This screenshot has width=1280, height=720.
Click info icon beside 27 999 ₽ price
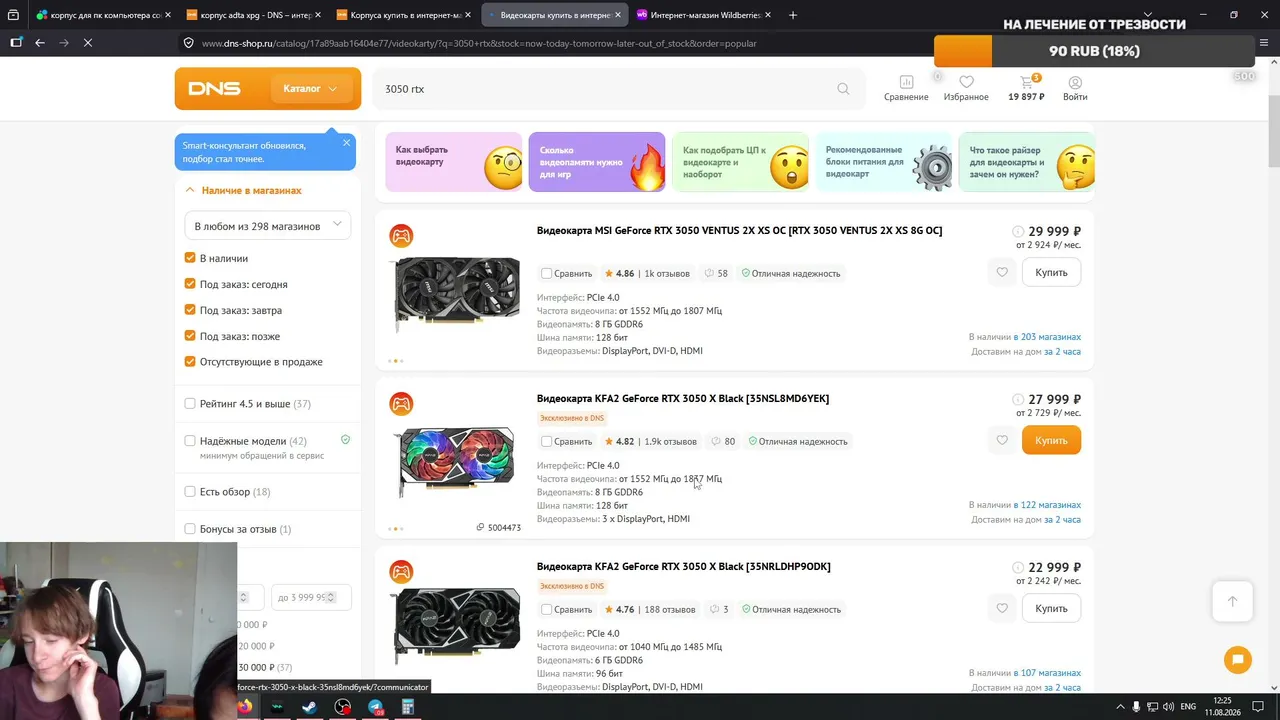[1018, 399]
